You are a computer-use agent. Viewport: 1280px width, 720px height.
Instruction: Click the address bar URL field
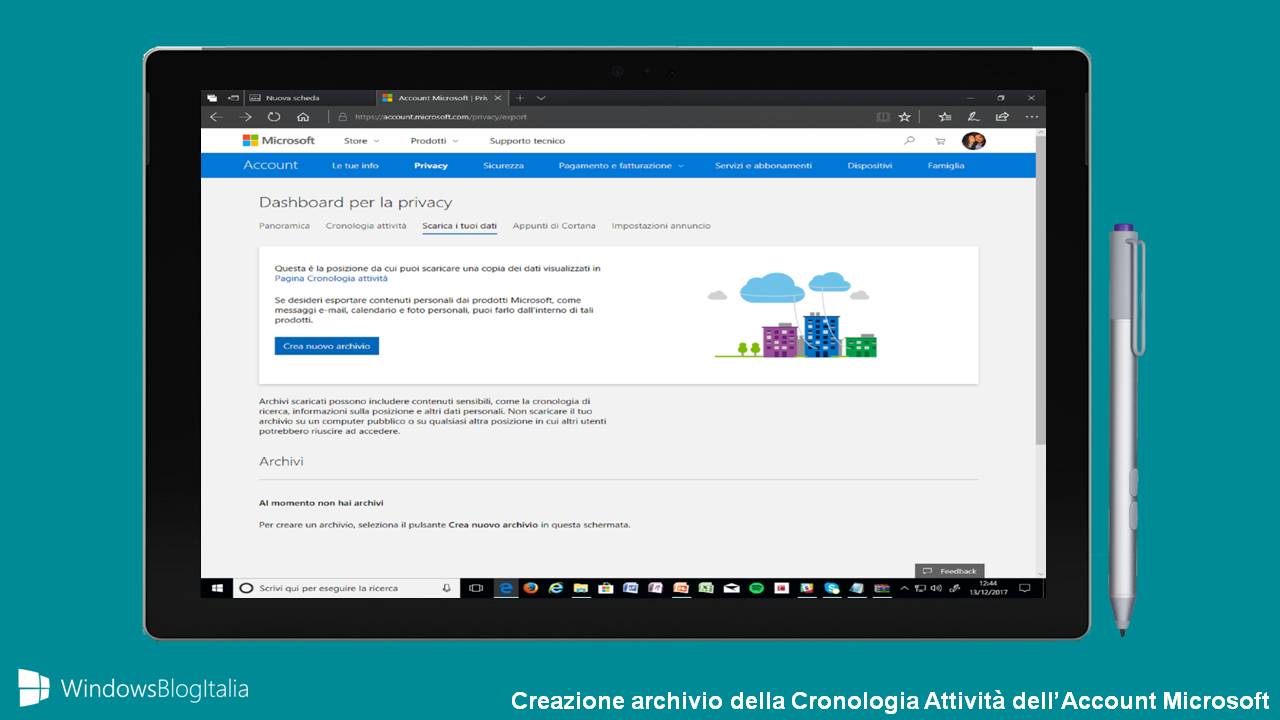[x=600, y=116]
